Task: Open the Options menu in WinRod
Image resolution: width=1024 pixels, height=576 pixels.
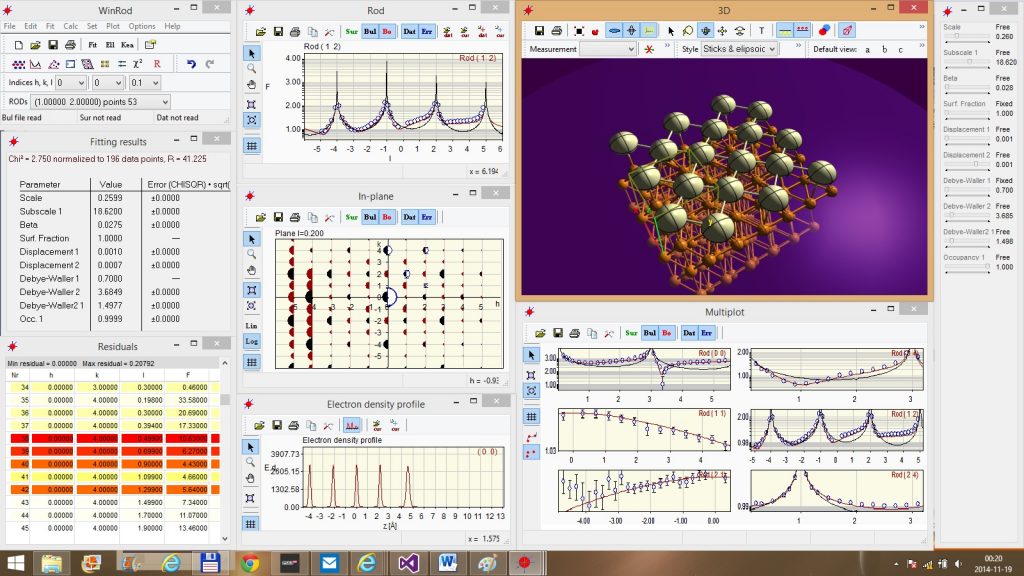Action: click(142, 26)
